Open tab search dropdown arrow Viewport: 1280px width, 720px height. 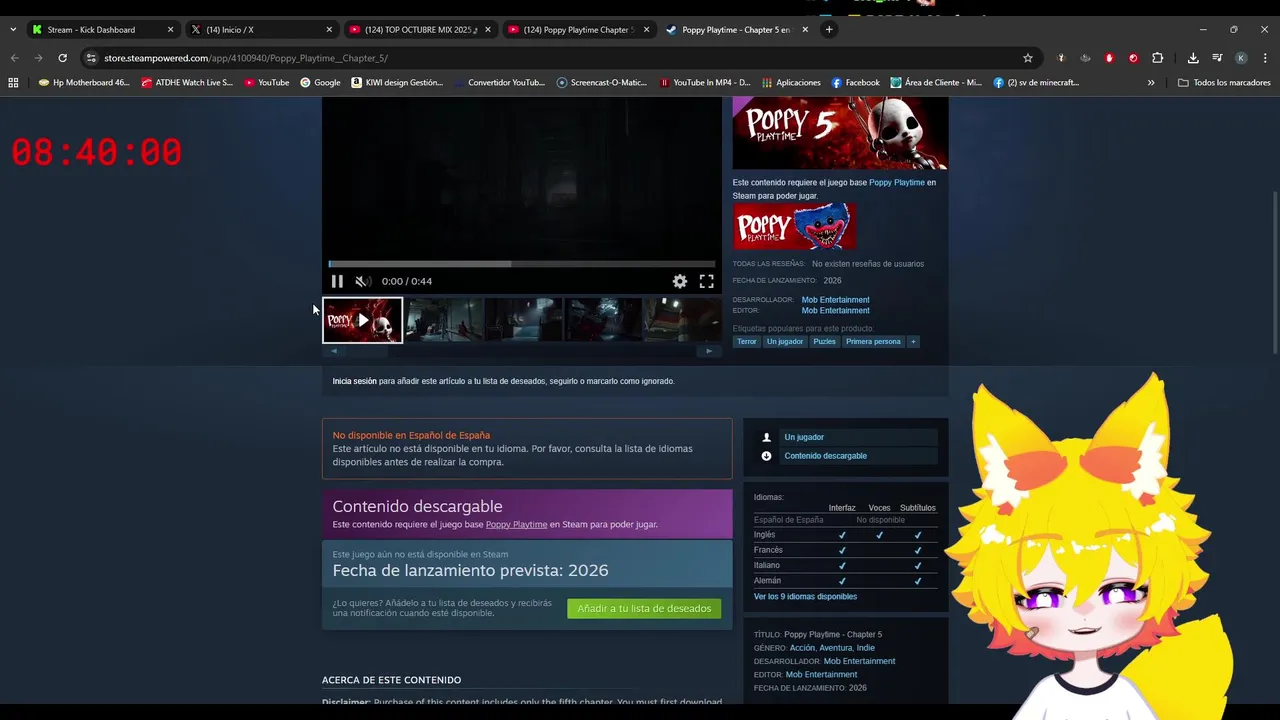[12, 30]
